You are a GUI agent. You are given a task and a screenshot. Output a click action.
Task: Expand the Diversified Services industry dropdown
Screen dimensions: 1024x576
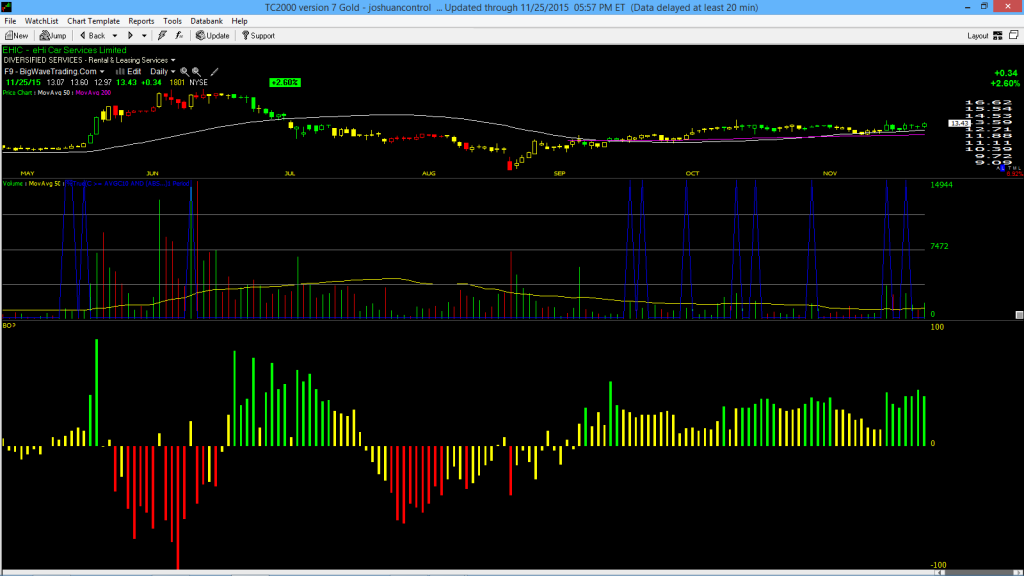point(173,61)
